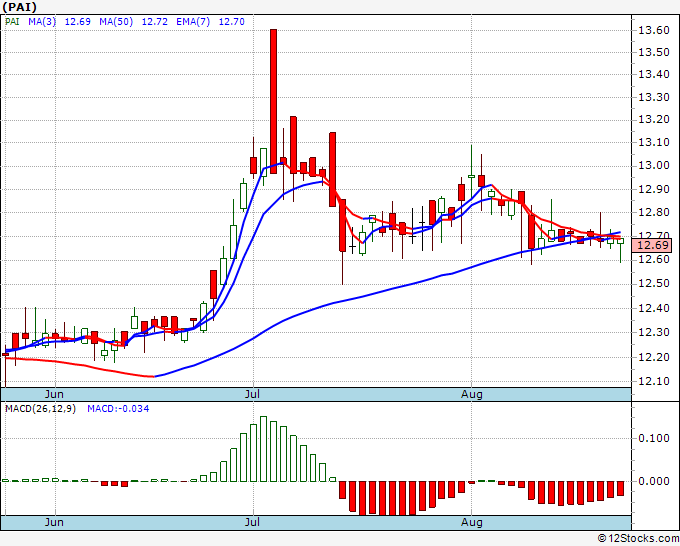Click the MA(3) indicator label
Viewport: 680px width, 546px height.
click(42, 22)
